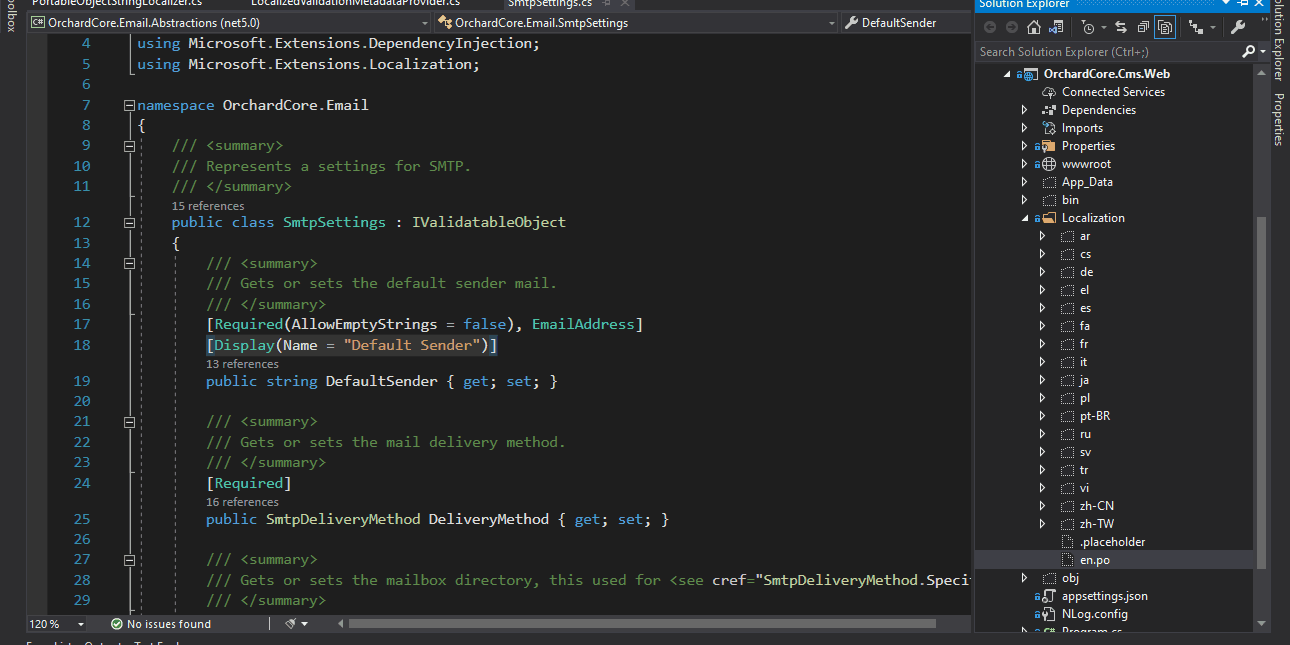Click the Solution Explorer Home icon
1290x645 pixels.
point(1033,27)
